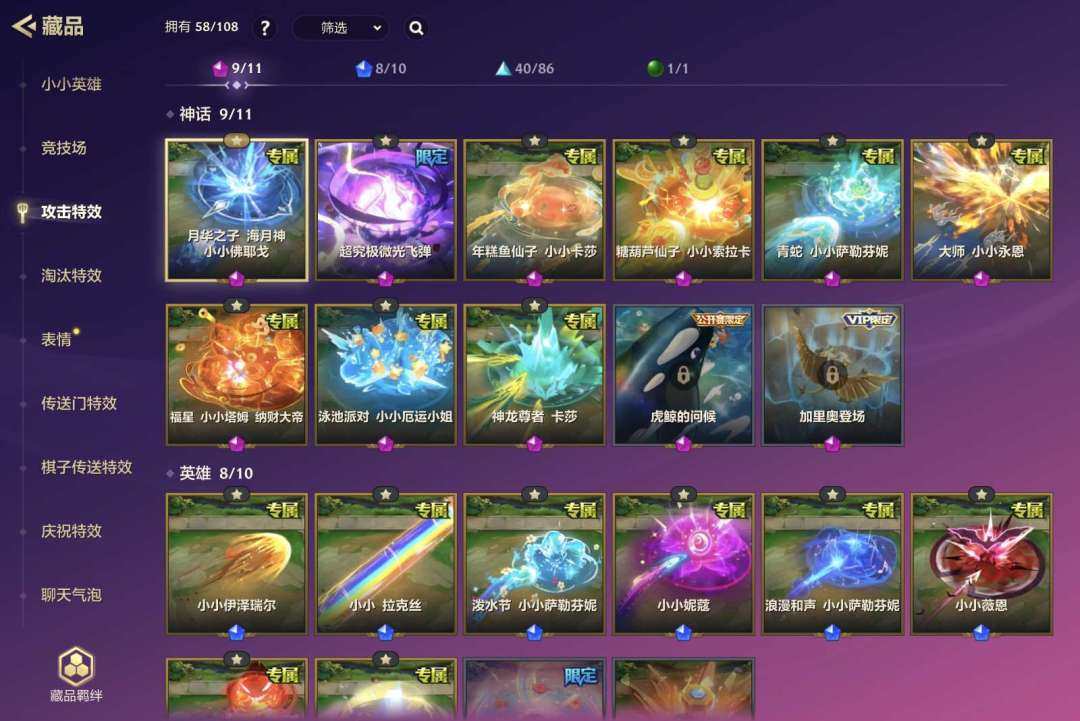Viewport: 1080px width, 721px height.
Task: Open the 筛选 filter dropdown
Action: [341, 28]
